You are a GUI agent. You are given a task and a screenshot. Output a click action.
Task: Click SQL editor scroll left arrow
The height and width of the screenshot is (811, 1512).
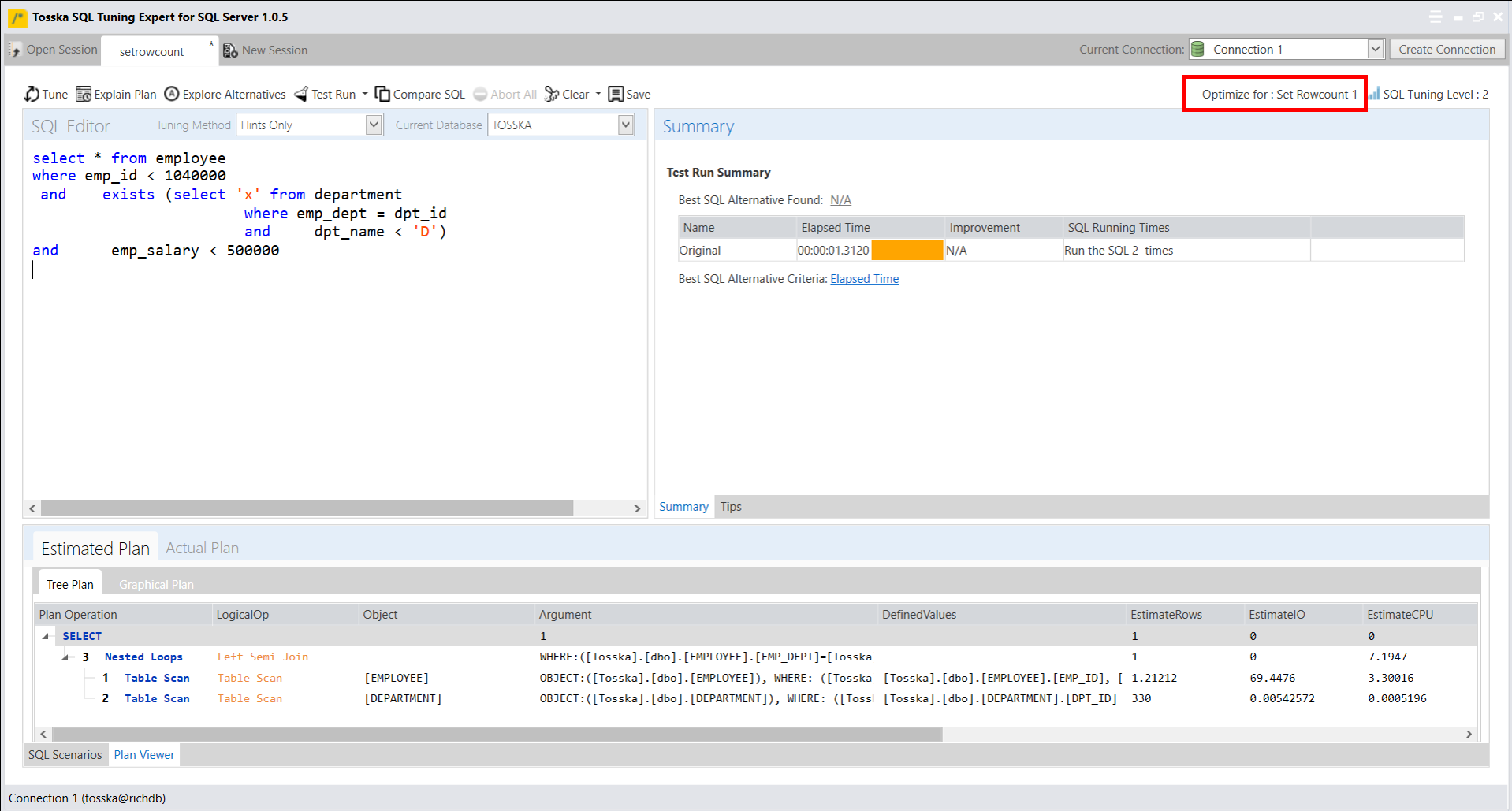[32, 508]
